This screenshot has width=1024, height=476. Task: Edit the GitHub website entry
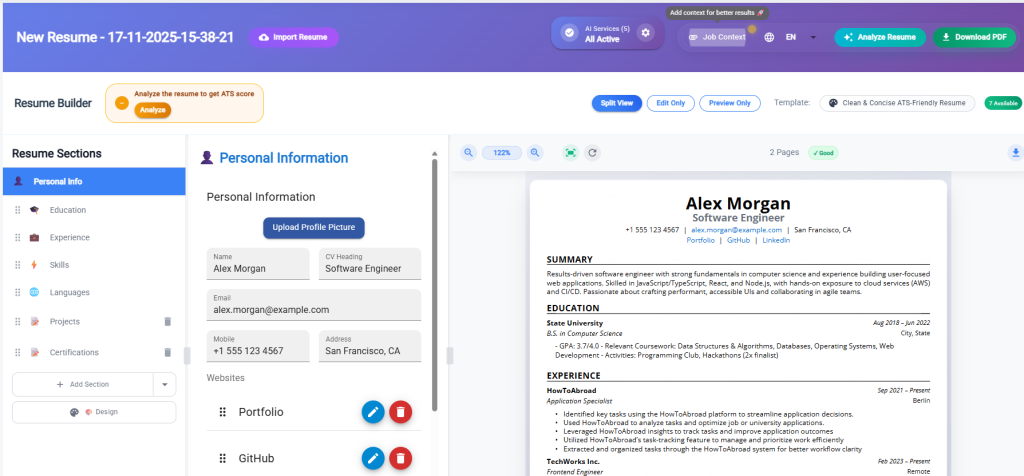coord(374,458)
